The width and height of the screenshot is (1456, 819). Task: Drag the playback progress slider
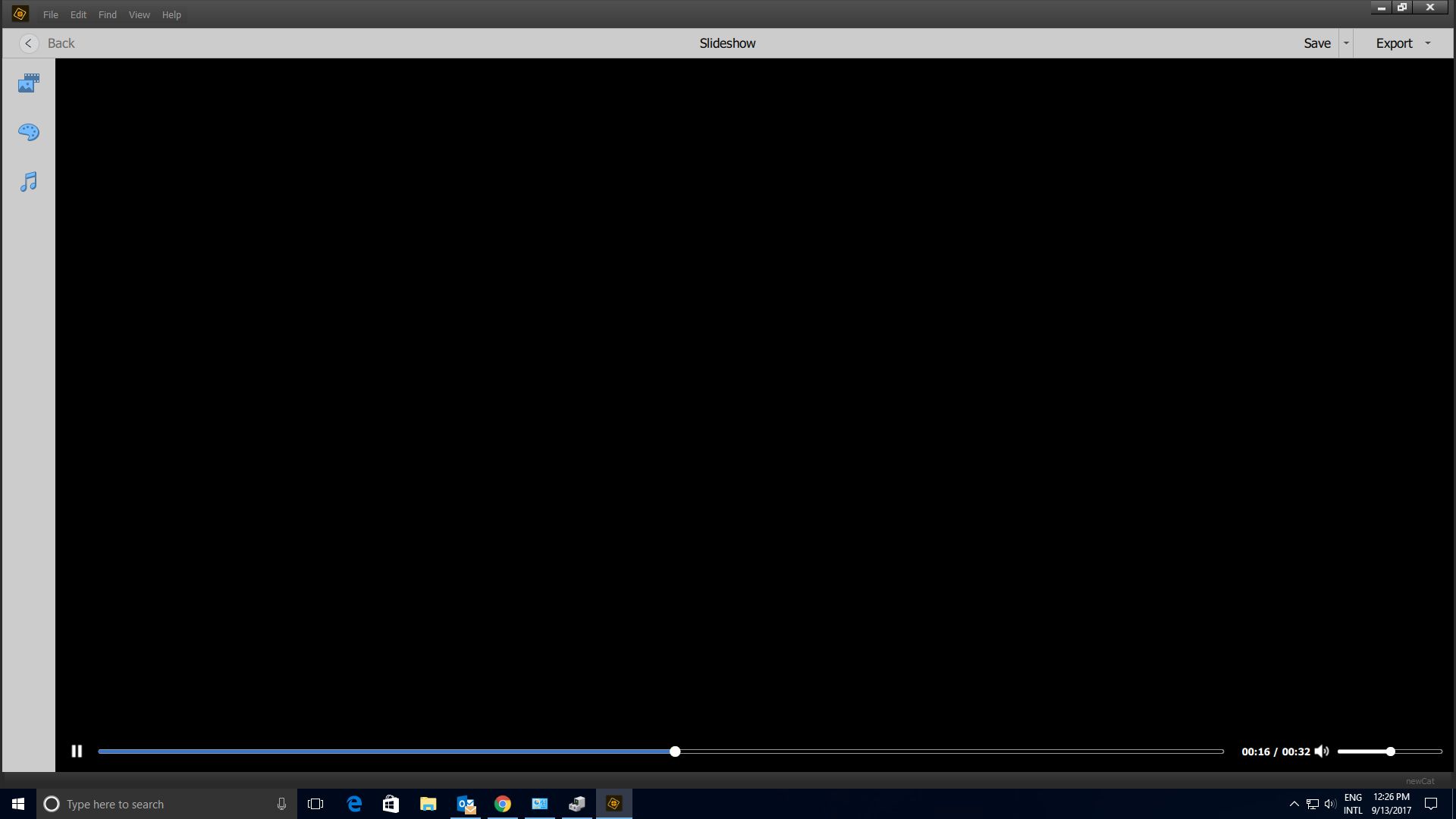[675, 751]
